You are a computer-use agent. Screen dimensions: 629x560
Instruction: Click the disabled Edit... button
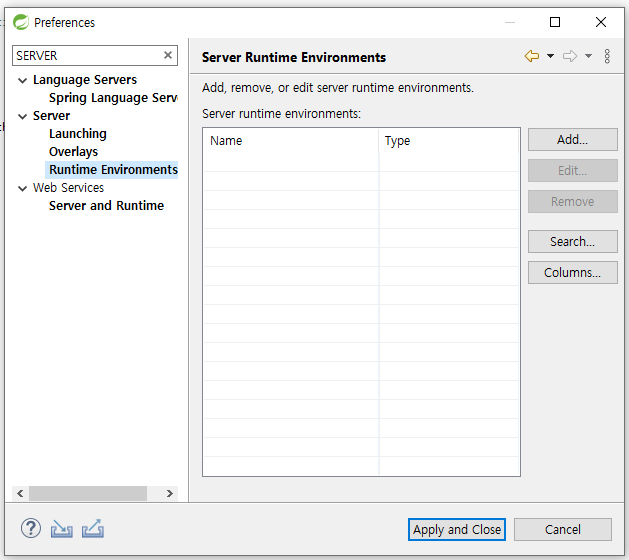tap(572, 170)
